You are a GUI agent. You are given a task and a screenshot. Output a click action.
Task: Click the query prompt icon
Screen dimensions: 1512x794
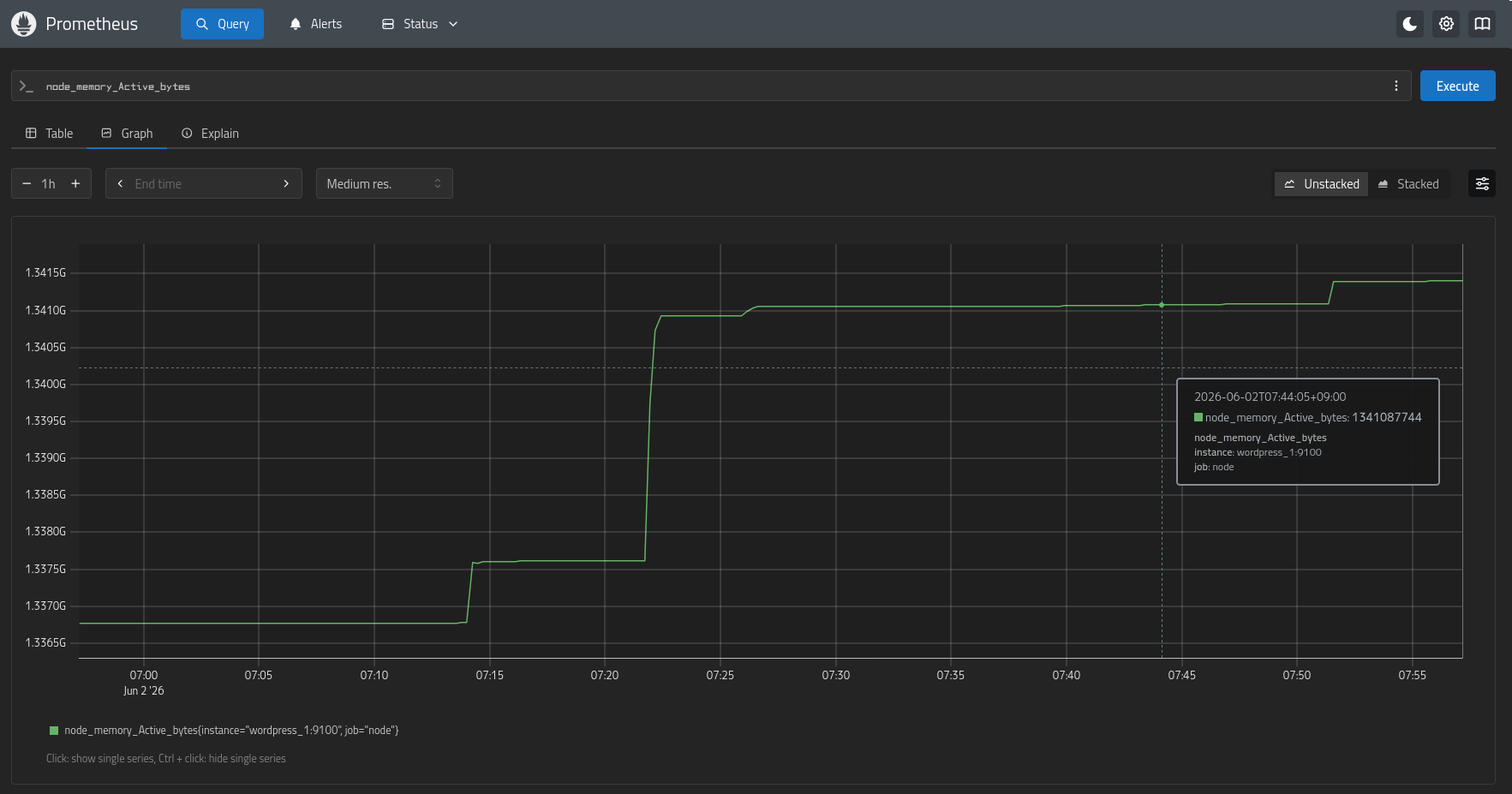click(27, 86)
